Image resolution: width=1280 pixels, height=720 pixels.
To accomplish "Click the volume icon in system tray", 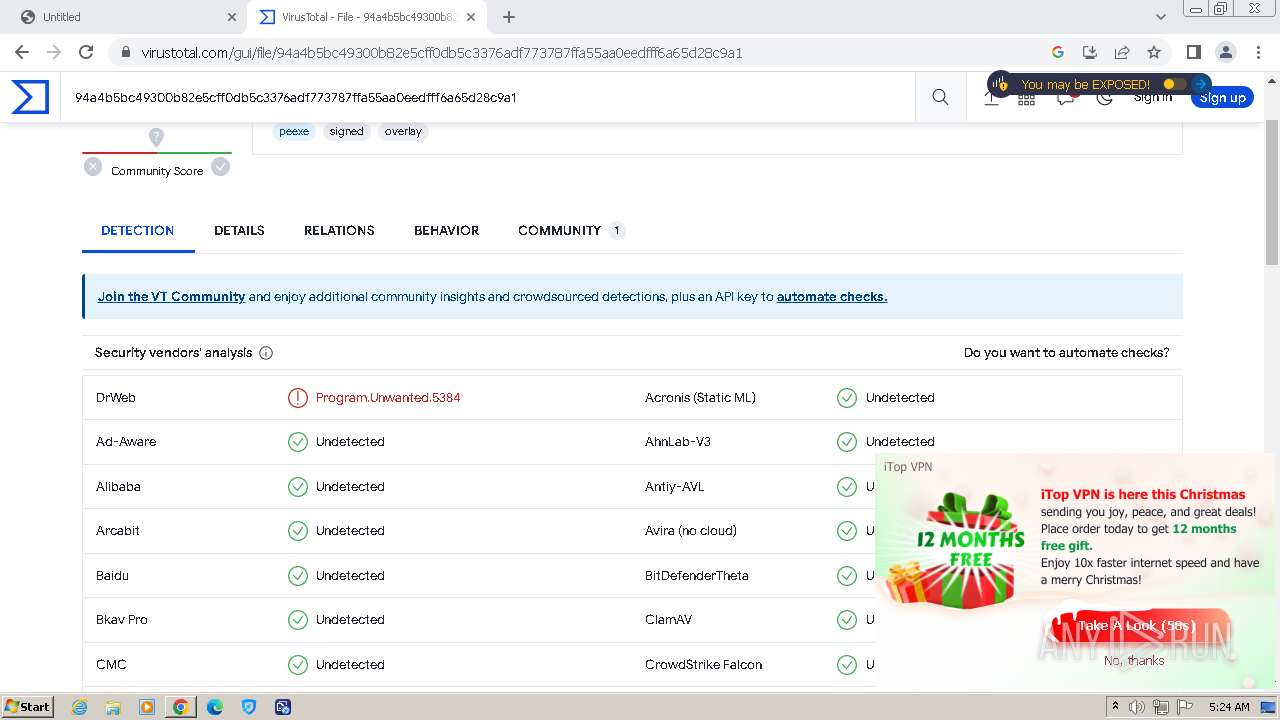I will click(x=1137, y=707).
